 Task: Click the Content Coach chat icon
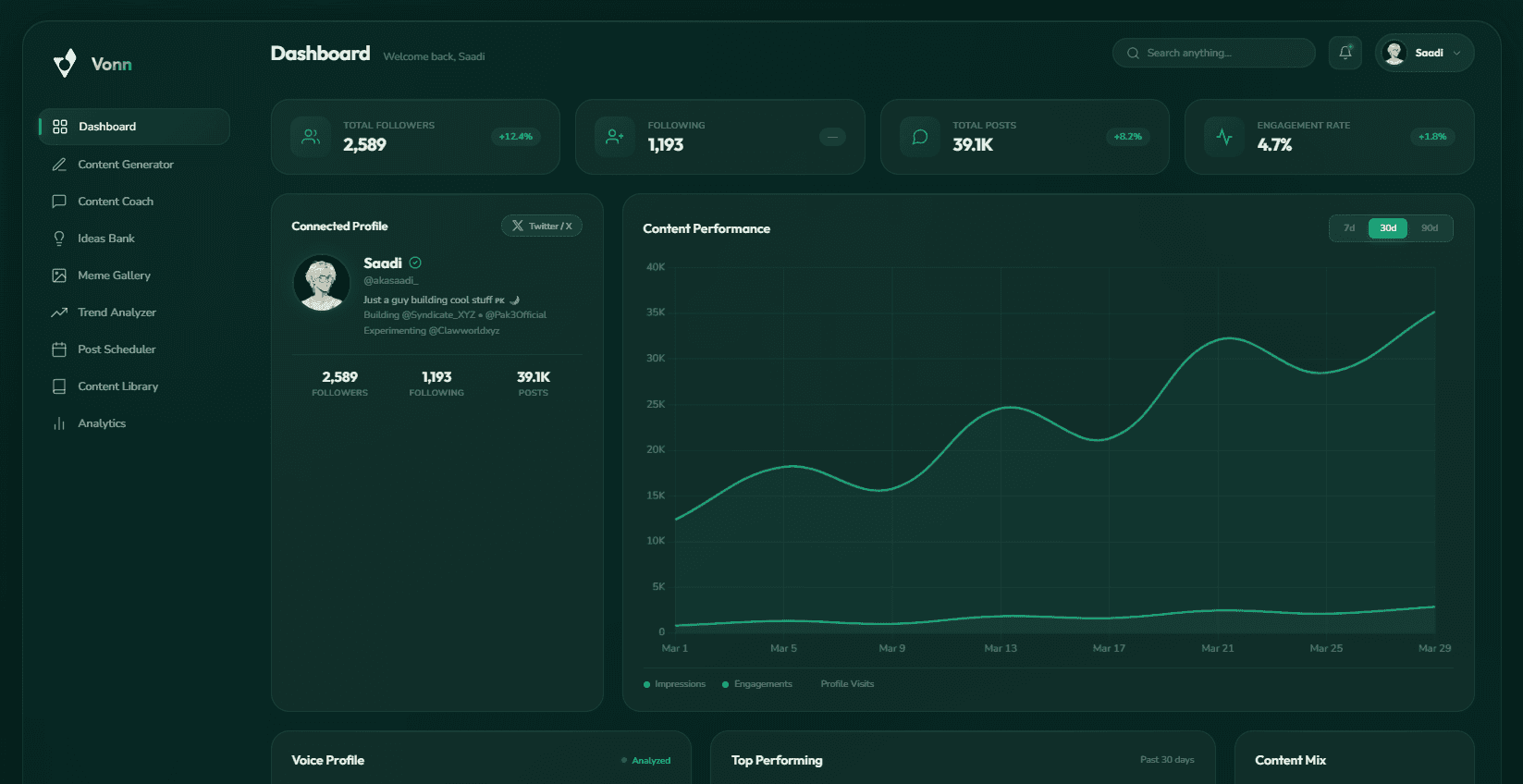(x=59, y=202)
